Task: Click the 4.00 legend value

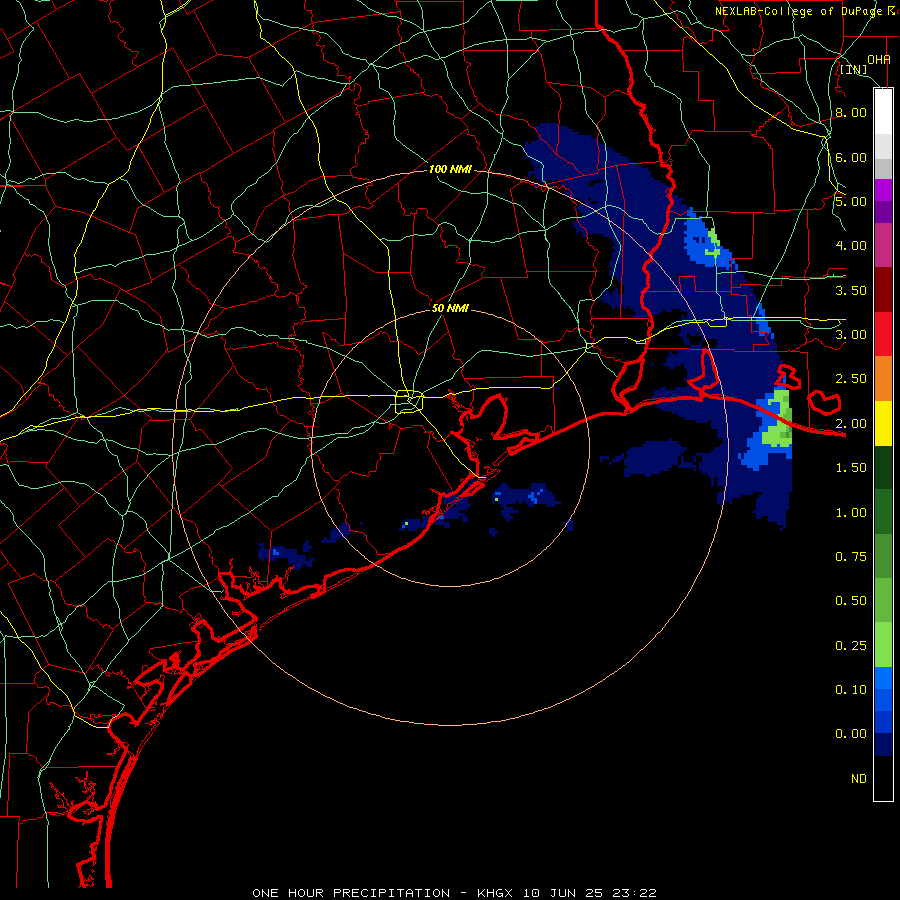Action: (851, 246)
